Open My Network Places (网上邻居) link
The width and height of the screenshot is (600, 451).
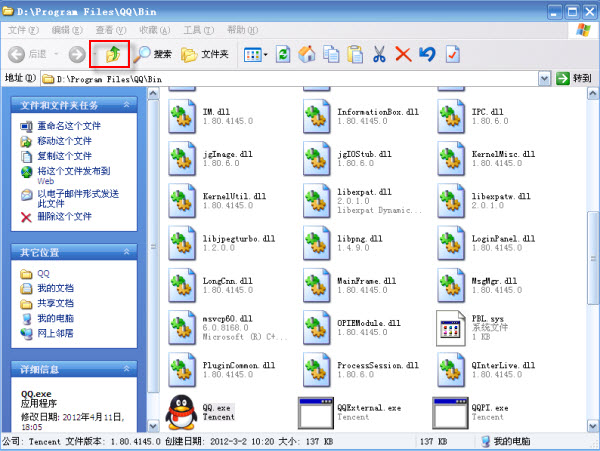[55, 333]
